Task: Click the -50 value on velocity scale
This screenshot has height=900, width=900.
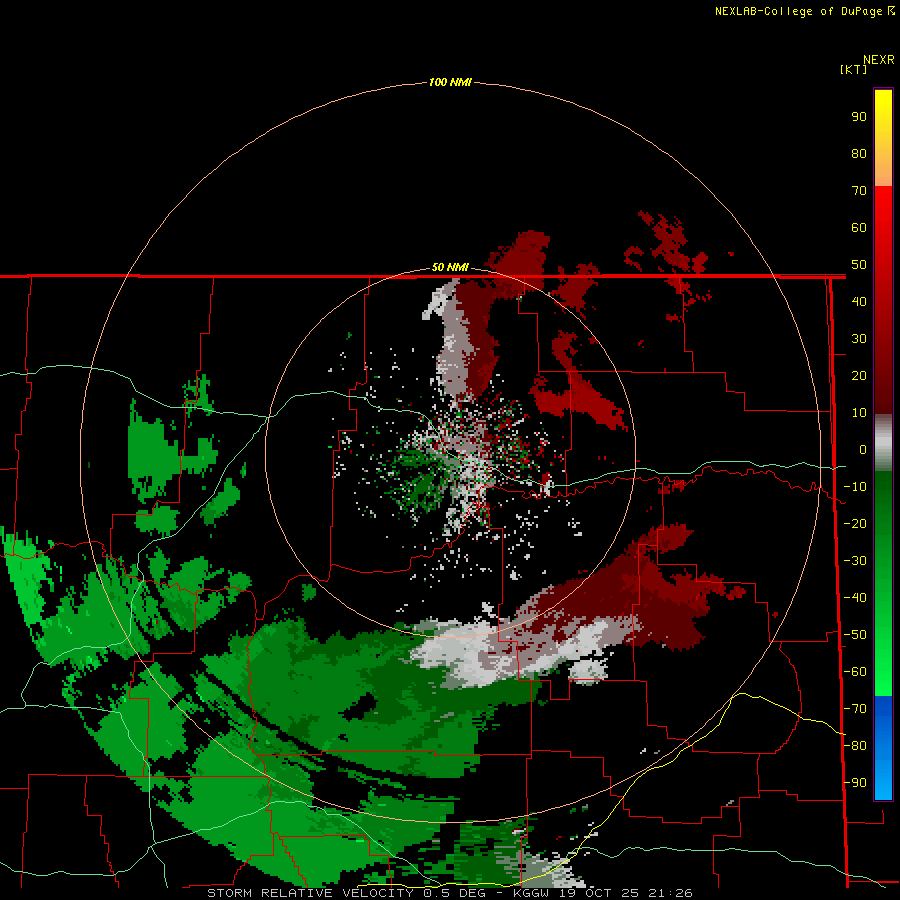Action: 855,635
